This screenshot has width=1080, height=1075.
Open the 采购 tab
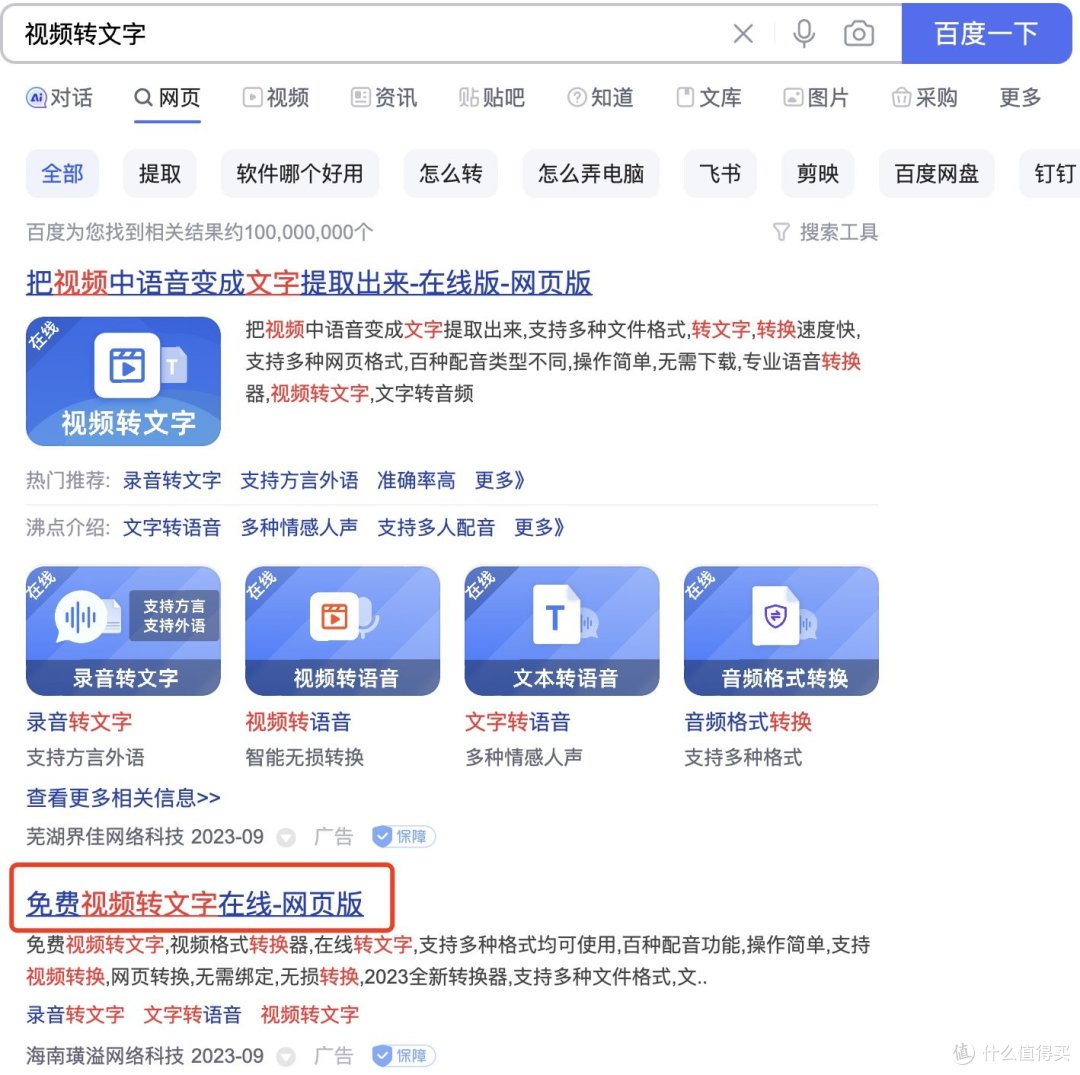pyautogui.click(x=924, y=97)
